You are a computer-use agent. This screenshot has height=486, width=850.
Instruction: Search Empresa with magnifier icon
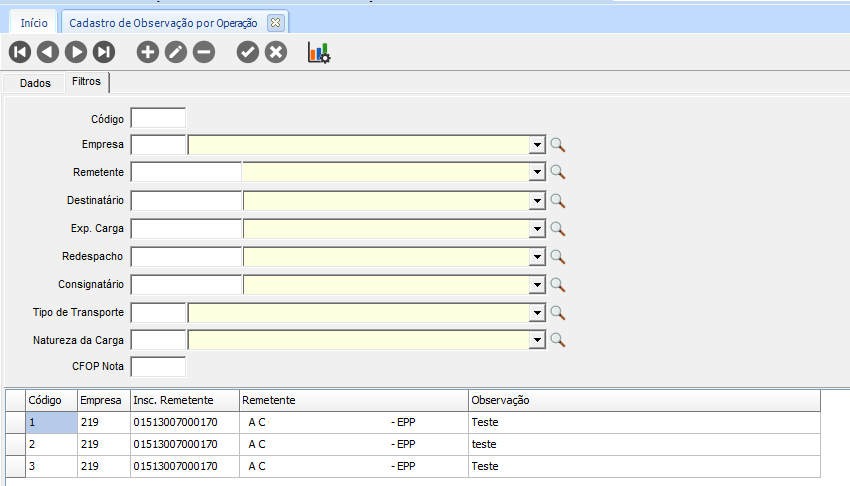click(x=558, y=145)
